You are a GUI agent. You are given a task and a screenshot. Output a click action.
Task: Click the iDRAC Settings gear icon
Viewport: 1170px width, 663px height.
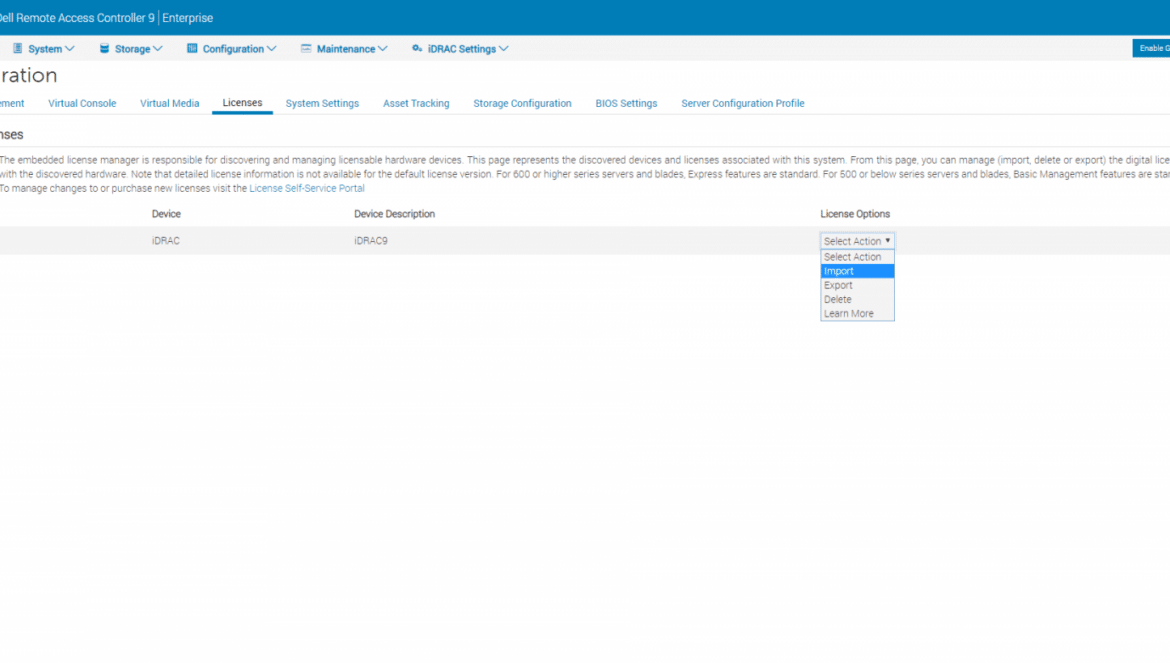(x=417, y=48)
